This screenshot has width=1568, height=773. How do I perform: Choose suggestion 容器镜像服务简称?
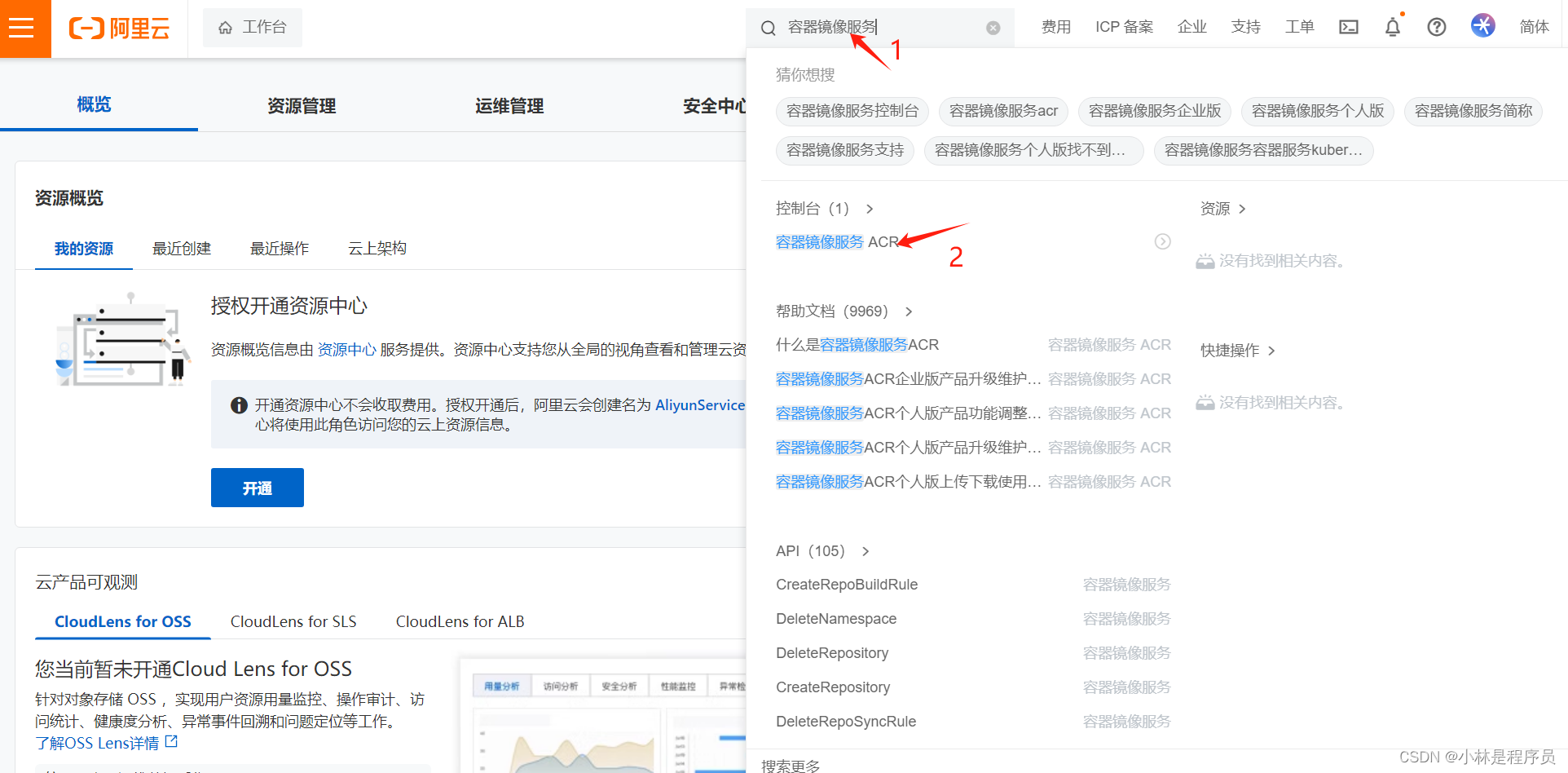click(1473, 111)
